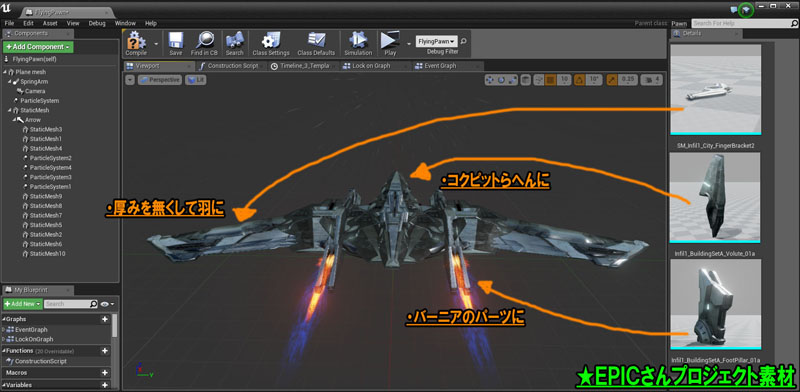
Task: Open the Window menu
Action: coord(125,23)
